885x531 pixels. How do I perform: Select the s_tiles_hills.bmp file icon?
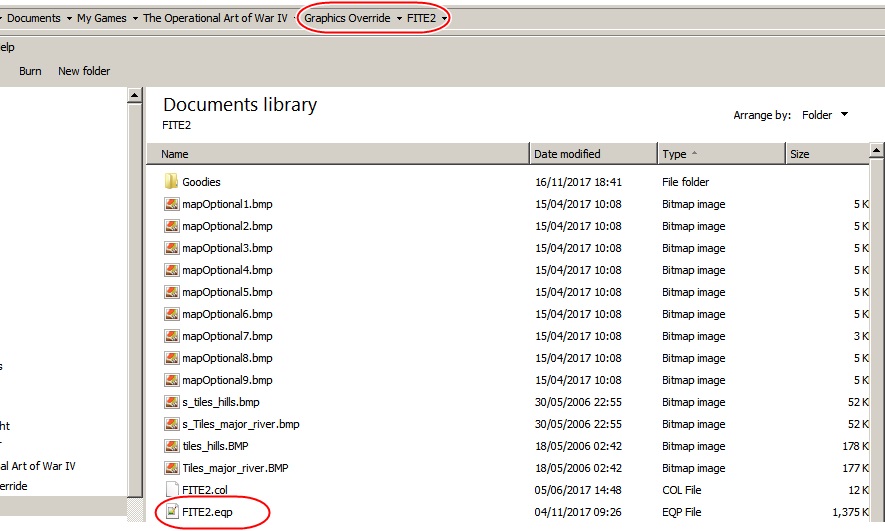(x=172, y=402)
